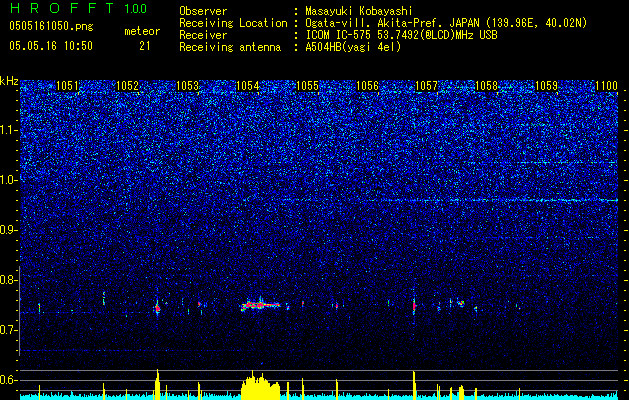
Task: Click the strong red echo just after 1052
Action: pyautogui.click(x=157, y=308)
